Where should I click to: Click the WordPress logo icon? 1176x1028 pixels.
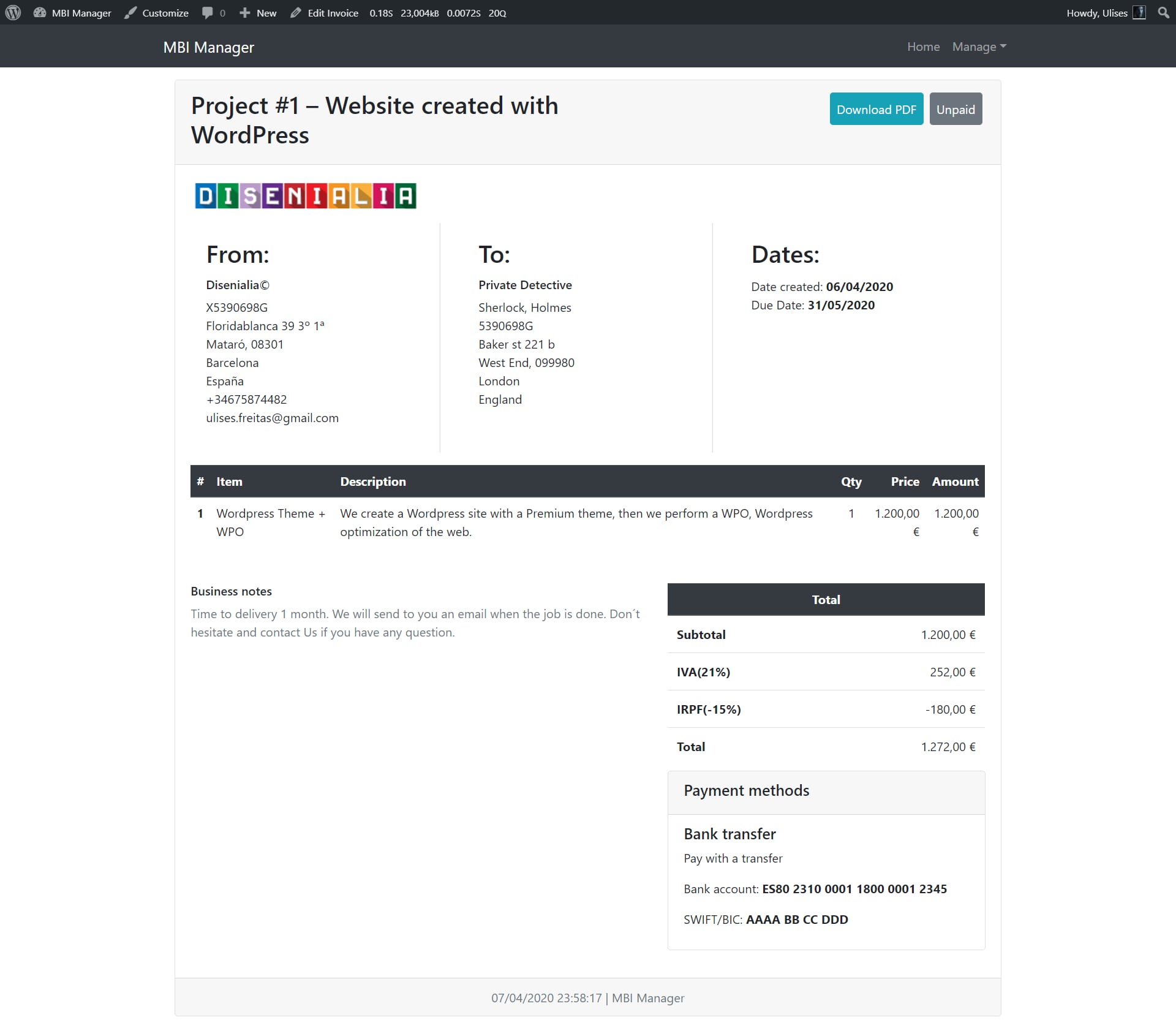coord(13,13)
